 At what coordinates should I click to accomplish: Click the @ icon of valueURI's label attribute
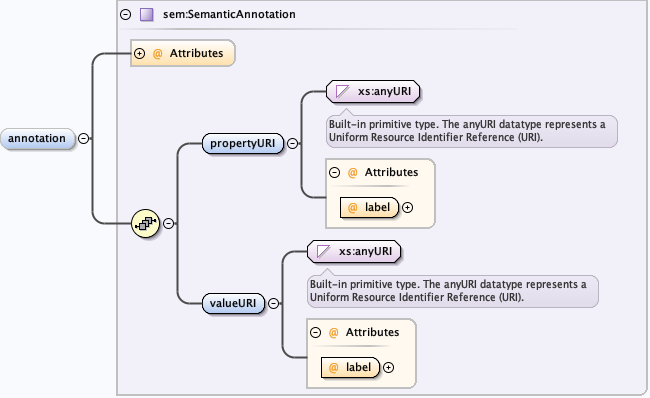click(x=333, y=367)
